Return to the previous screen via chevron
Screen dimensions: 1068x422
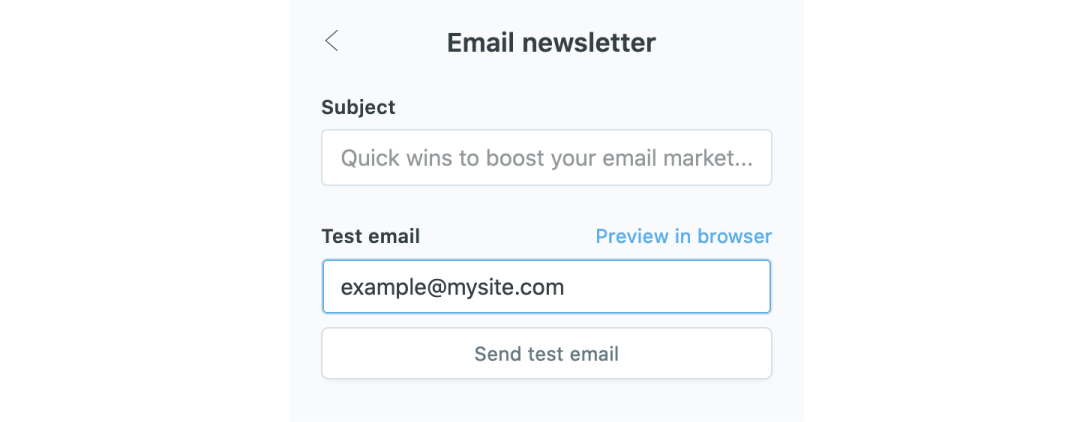[332, 41]
